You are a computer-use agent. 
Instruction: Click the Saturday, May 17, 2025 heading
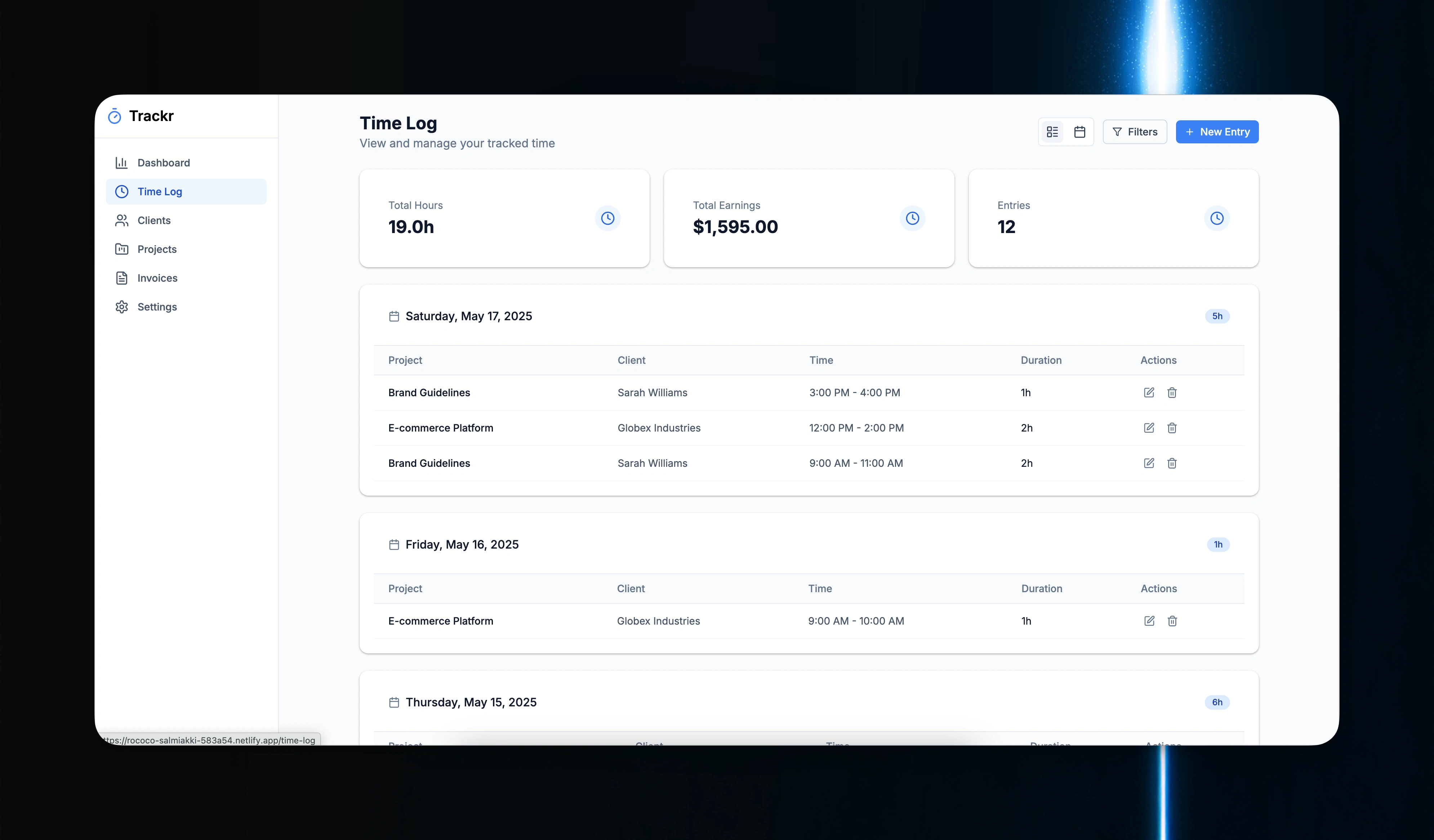coord(469,316)
